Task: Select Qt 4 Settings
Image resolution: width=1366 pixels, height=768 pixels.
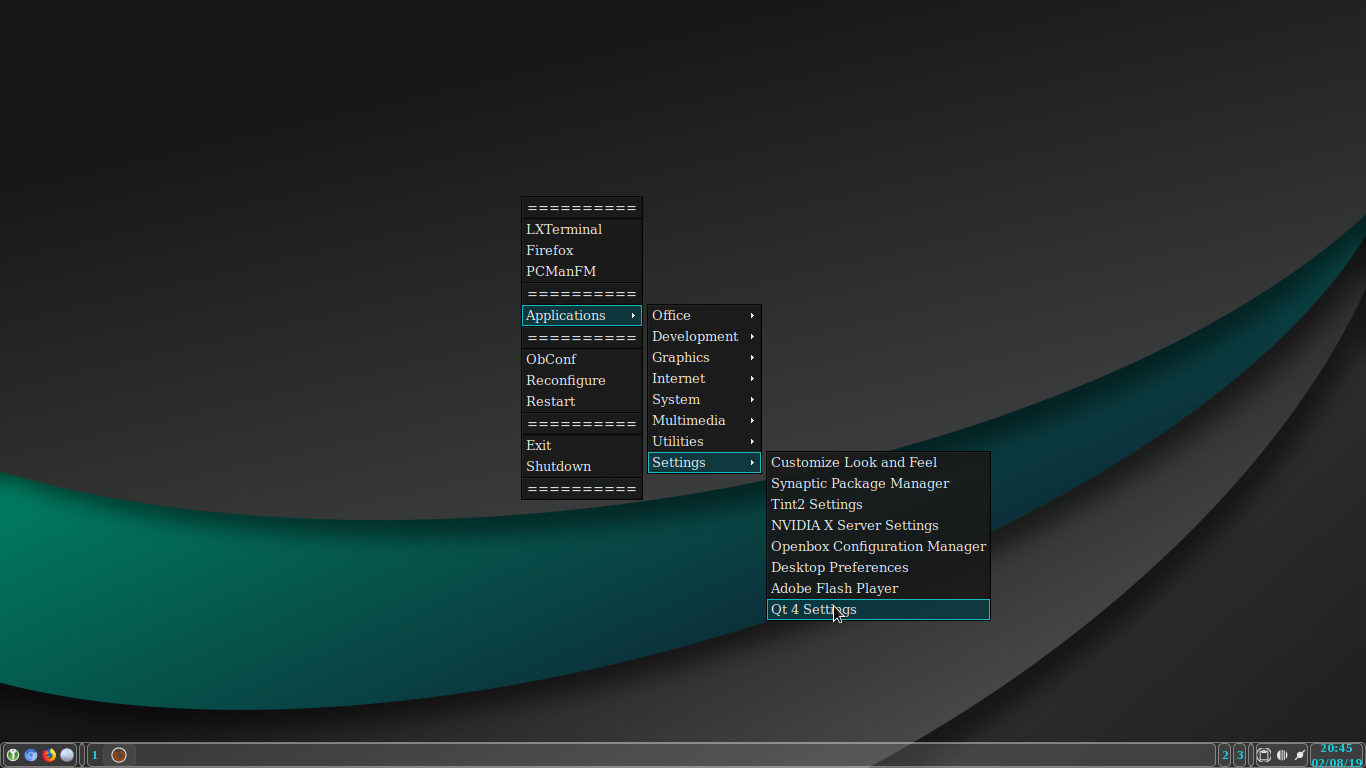Action: pyautogui.click(x=813, y=609)
